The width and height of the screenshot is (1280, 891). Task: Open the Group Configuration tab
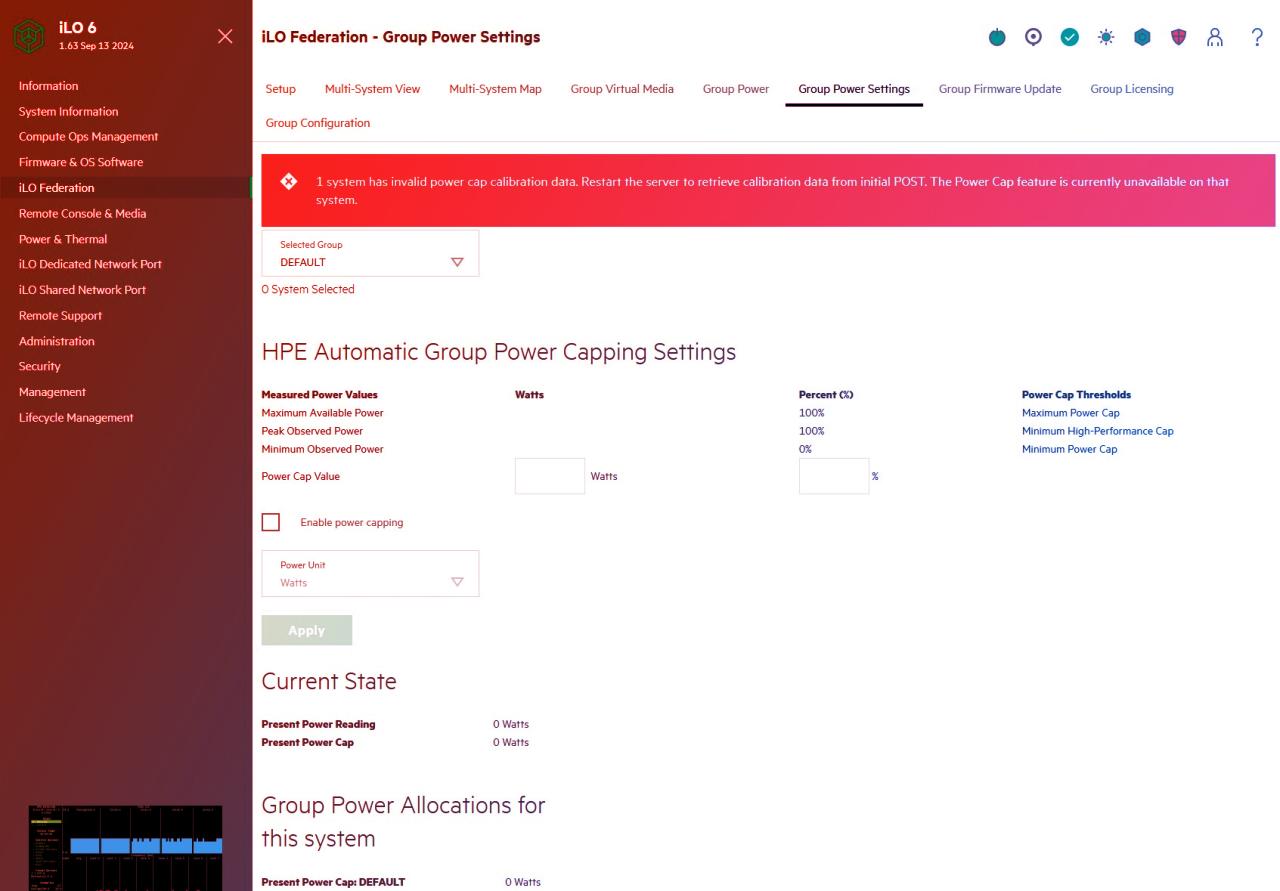(x=318, y=123)
